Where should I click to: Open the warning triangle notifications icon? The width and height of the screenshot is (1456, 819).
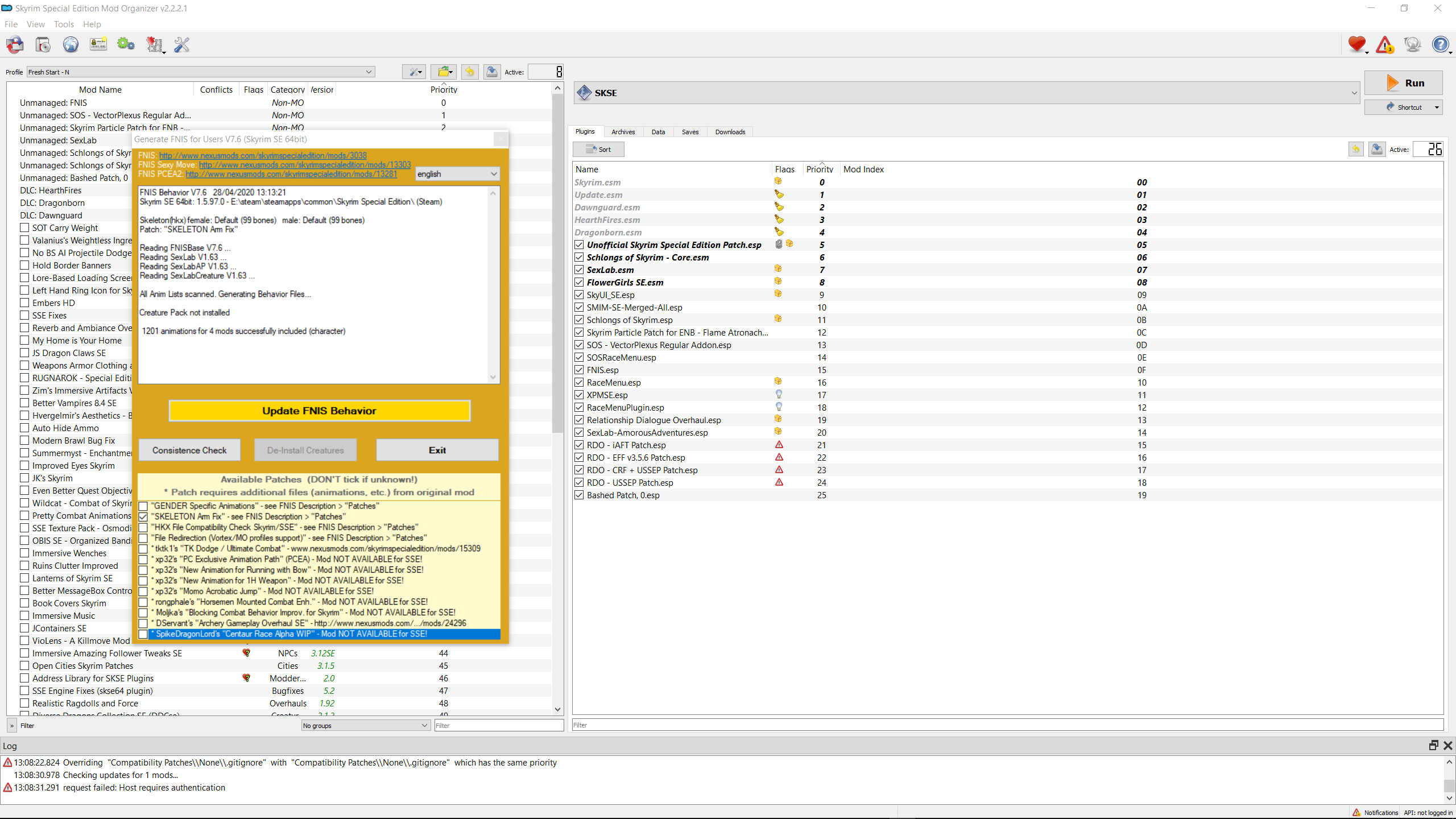1384,44
